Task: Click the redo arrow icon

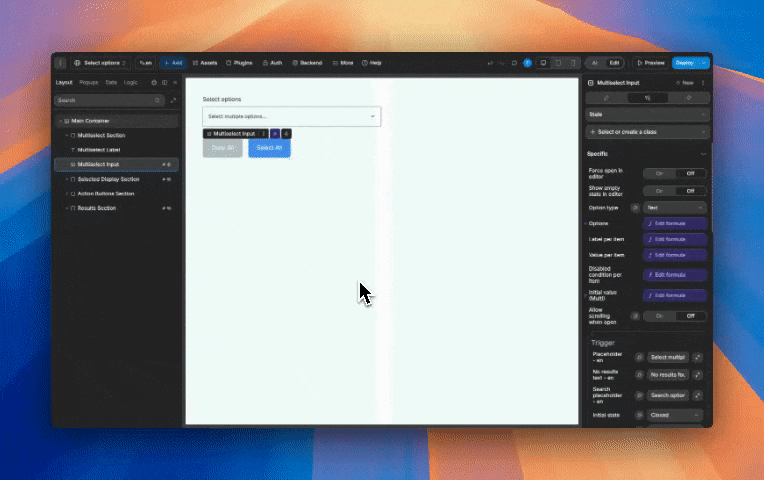Action: pos(502,63)
